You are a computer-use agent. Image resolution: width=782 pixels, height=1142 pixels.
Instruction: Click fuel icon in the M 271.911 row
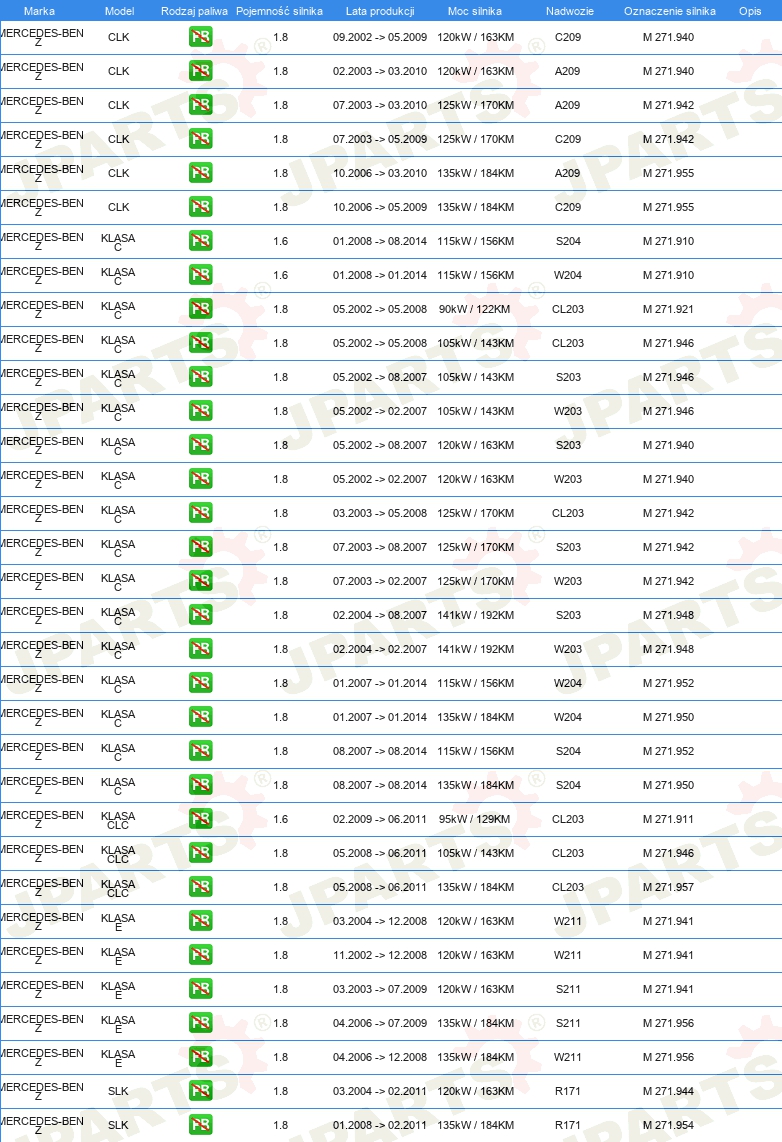click(200, 819)
